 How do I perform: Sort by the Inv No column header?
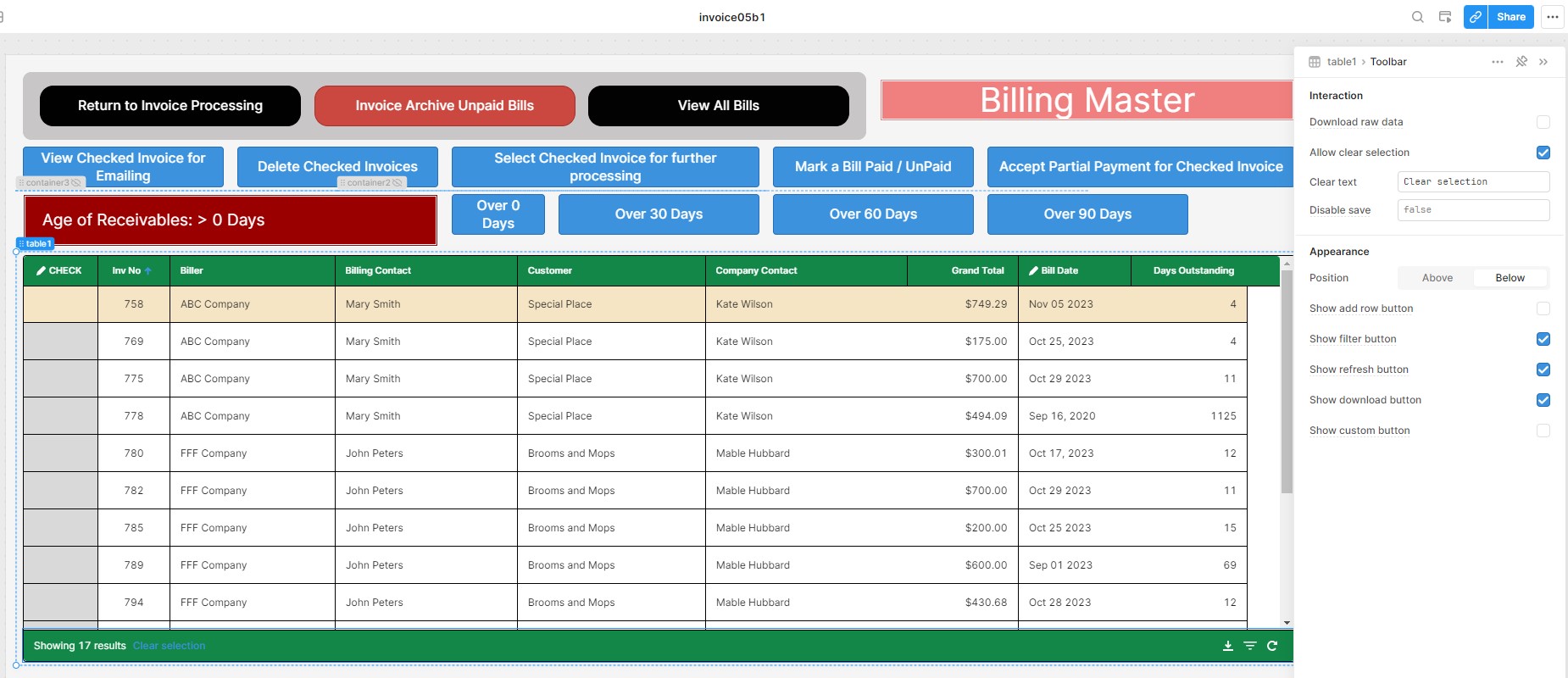pos(127,270)
